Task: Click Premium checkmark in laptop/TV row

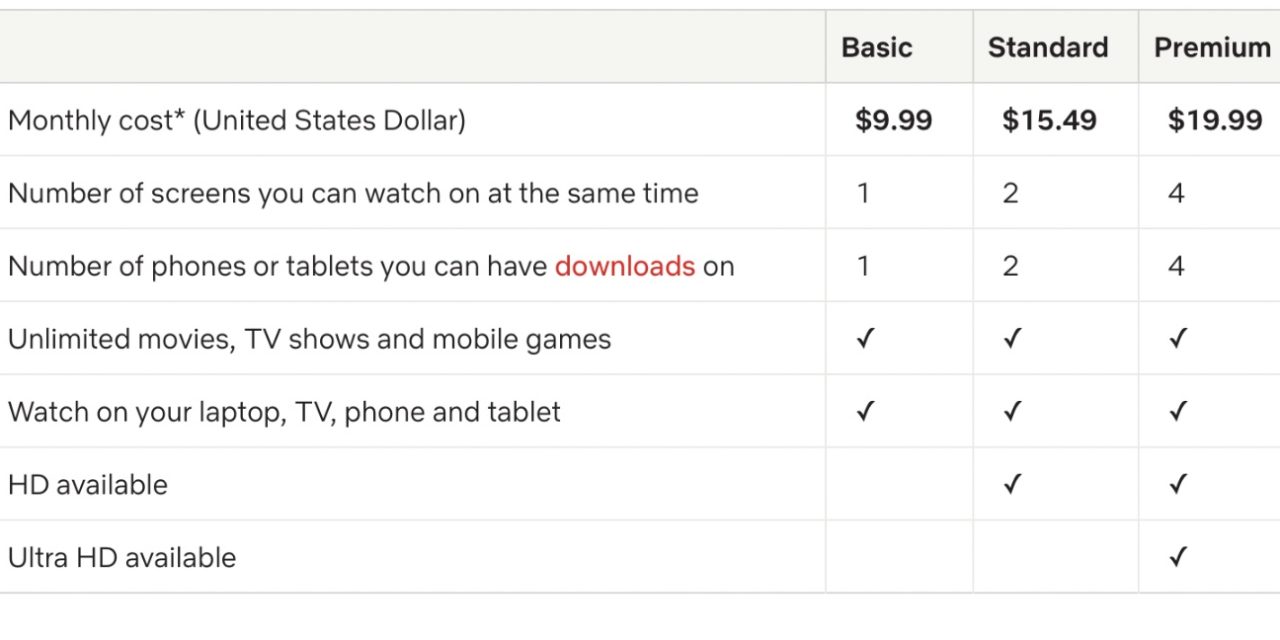Action: point(1178,411)
